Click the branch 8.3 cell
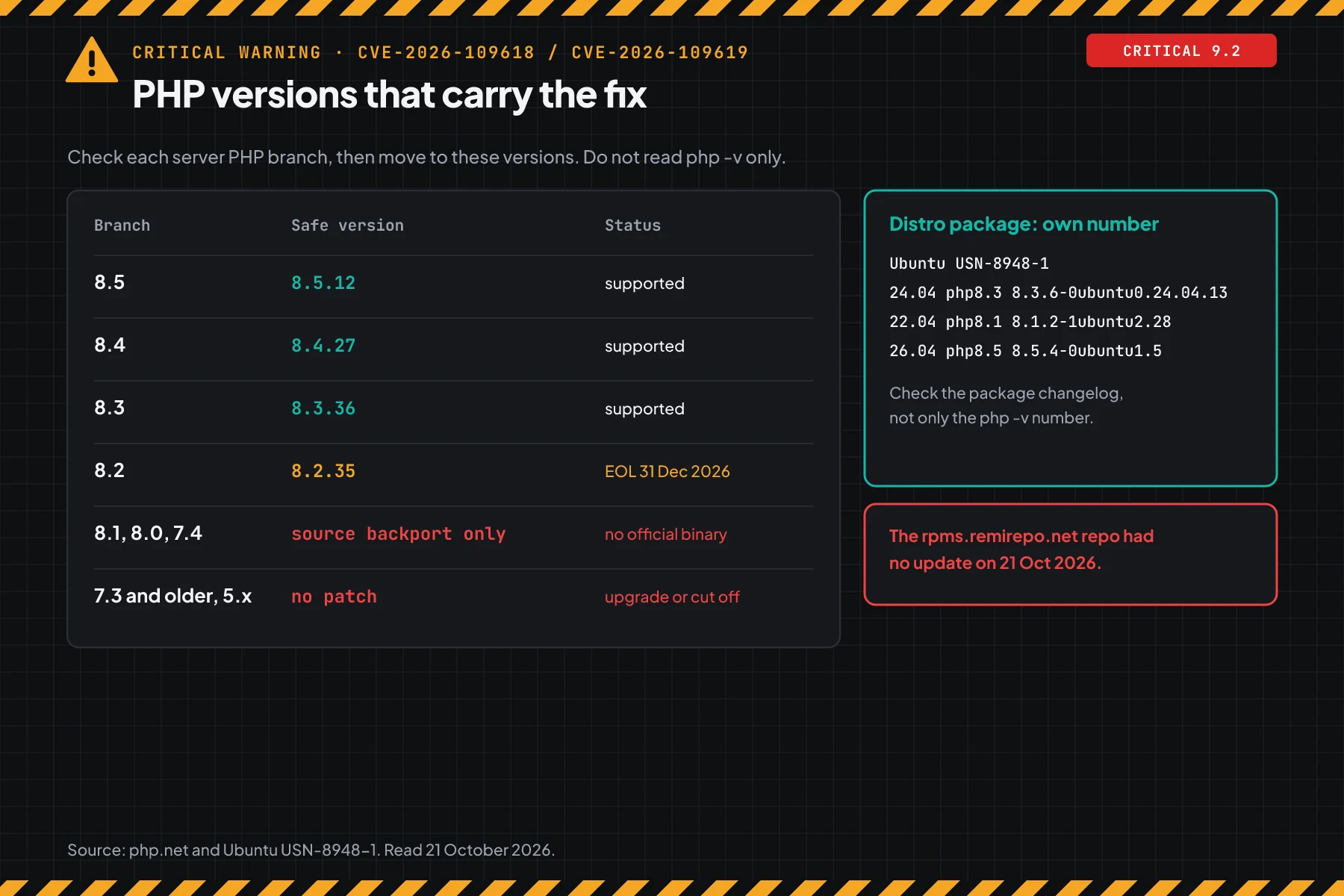This screenshot has height=896, width=1344. [x=109, y=408]
